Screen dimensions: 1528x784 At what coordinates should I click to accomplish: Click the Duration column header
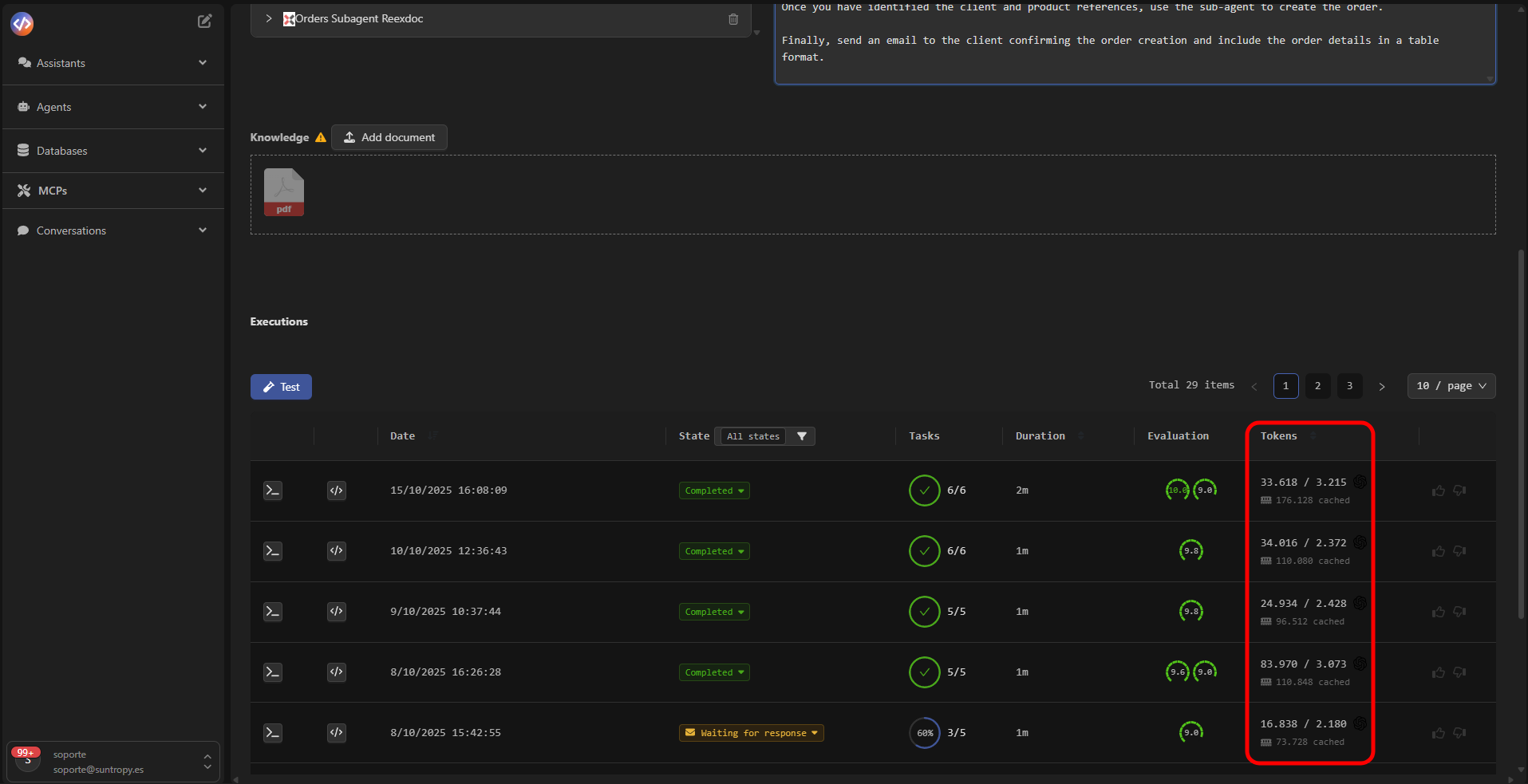[1040, 435]
